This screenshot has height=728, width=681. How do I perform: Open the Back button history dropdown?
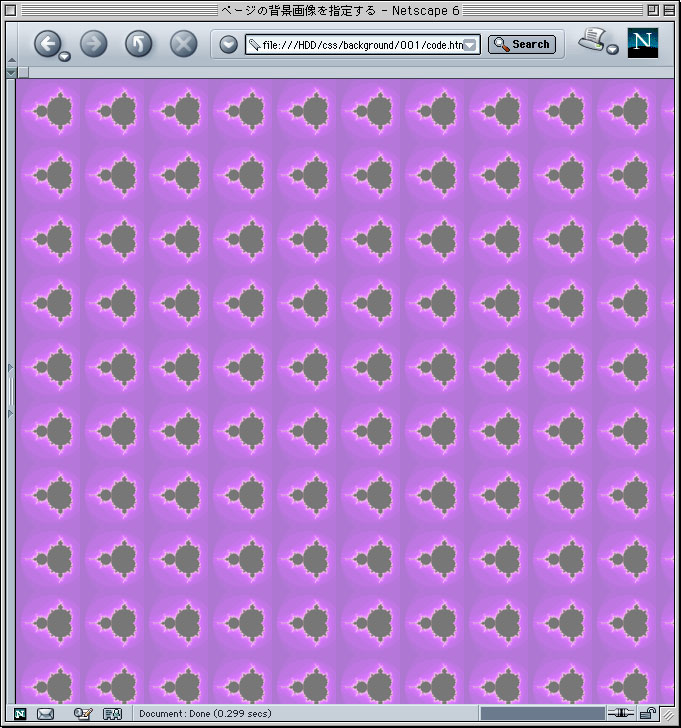[x=65, y=57]
